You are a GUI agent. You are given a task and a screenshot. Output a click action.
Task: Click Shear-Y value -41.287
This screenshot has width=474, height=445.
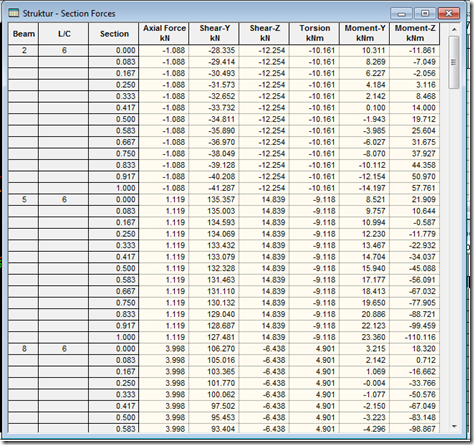214,188
